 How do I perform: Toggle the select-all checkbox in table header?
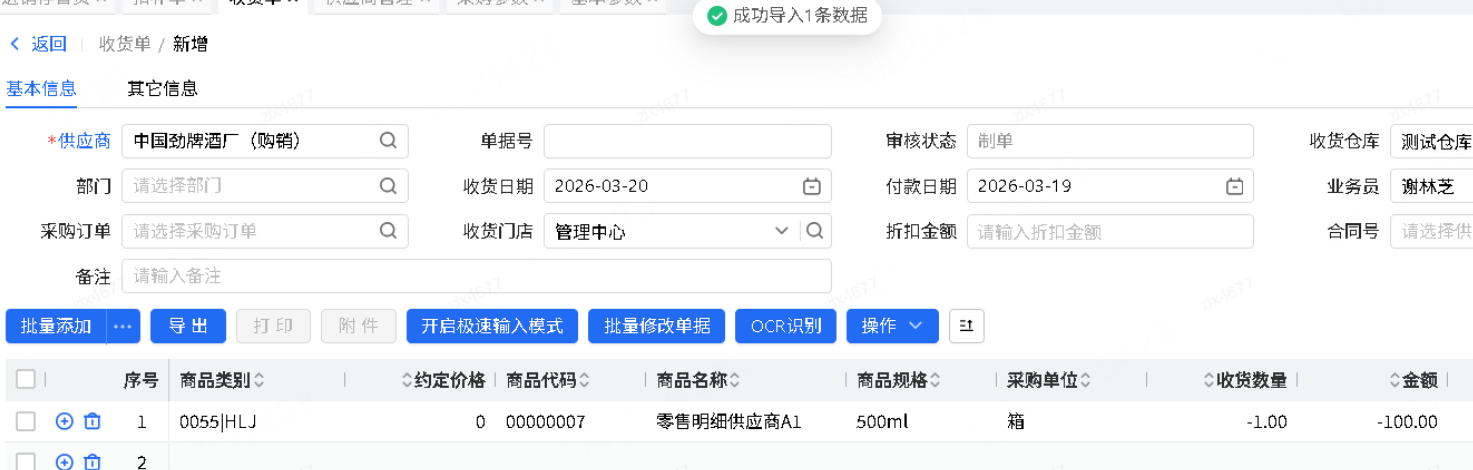[x=26, y=379]
